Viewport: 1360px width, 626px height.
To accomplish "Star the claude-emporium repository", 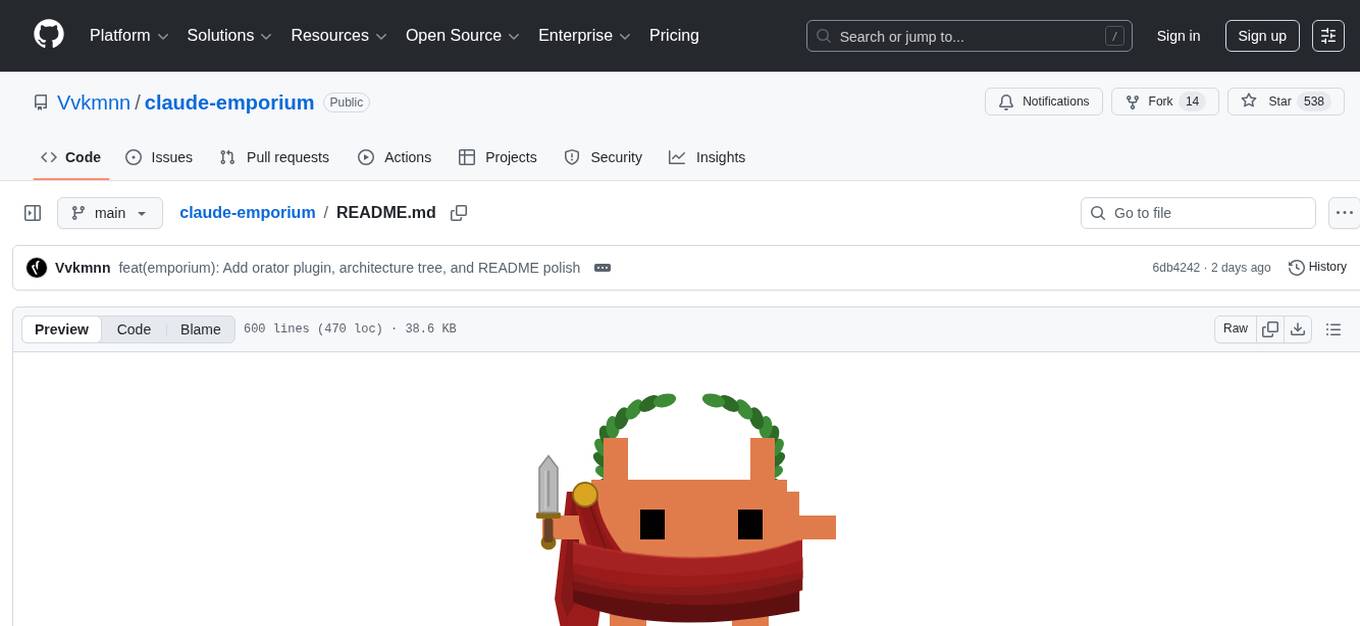I will (x=1286, y=101).
